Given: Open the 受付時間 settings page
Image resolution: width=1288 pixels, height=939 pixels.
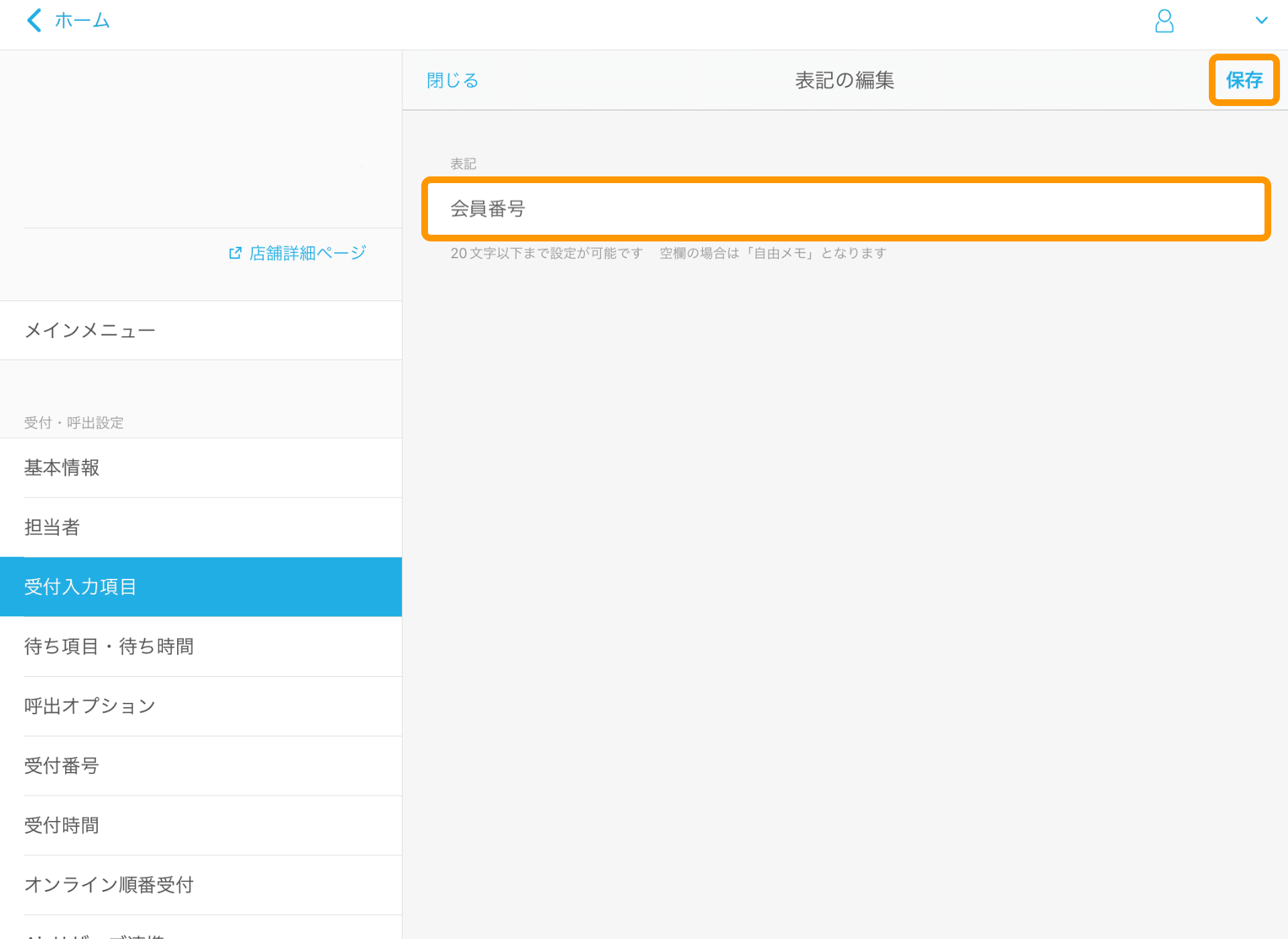Looking at the screenshot, I should [60, 825].
